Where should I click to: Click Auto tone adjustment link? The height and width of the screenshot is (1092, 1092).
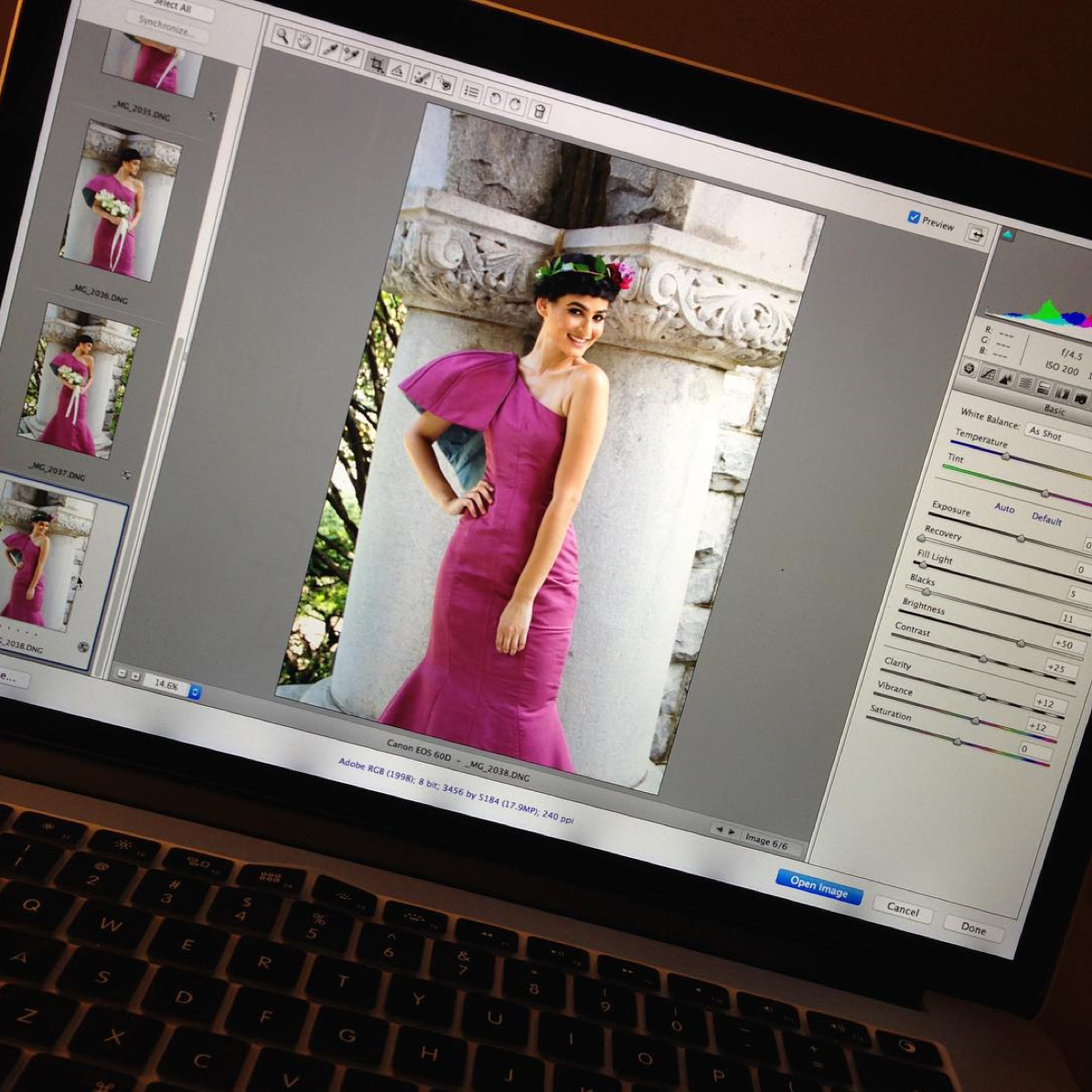pyautogui.click(x=1003, y=508)
